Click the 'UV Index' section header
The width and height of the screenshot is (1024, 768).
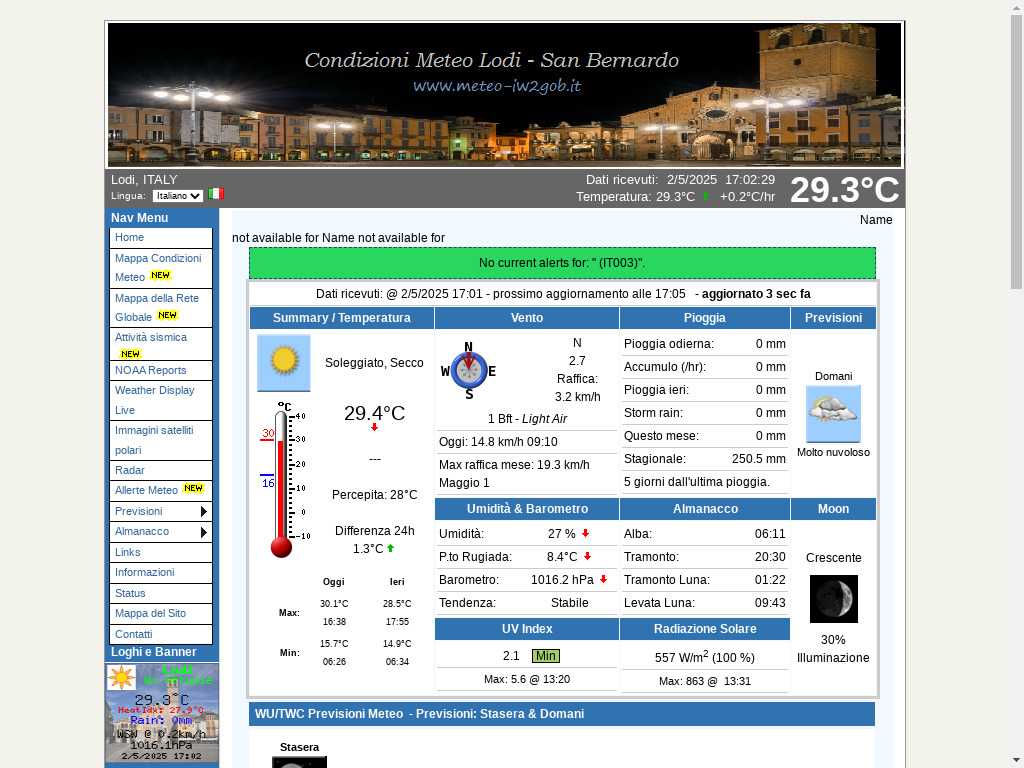coord(527,629)
